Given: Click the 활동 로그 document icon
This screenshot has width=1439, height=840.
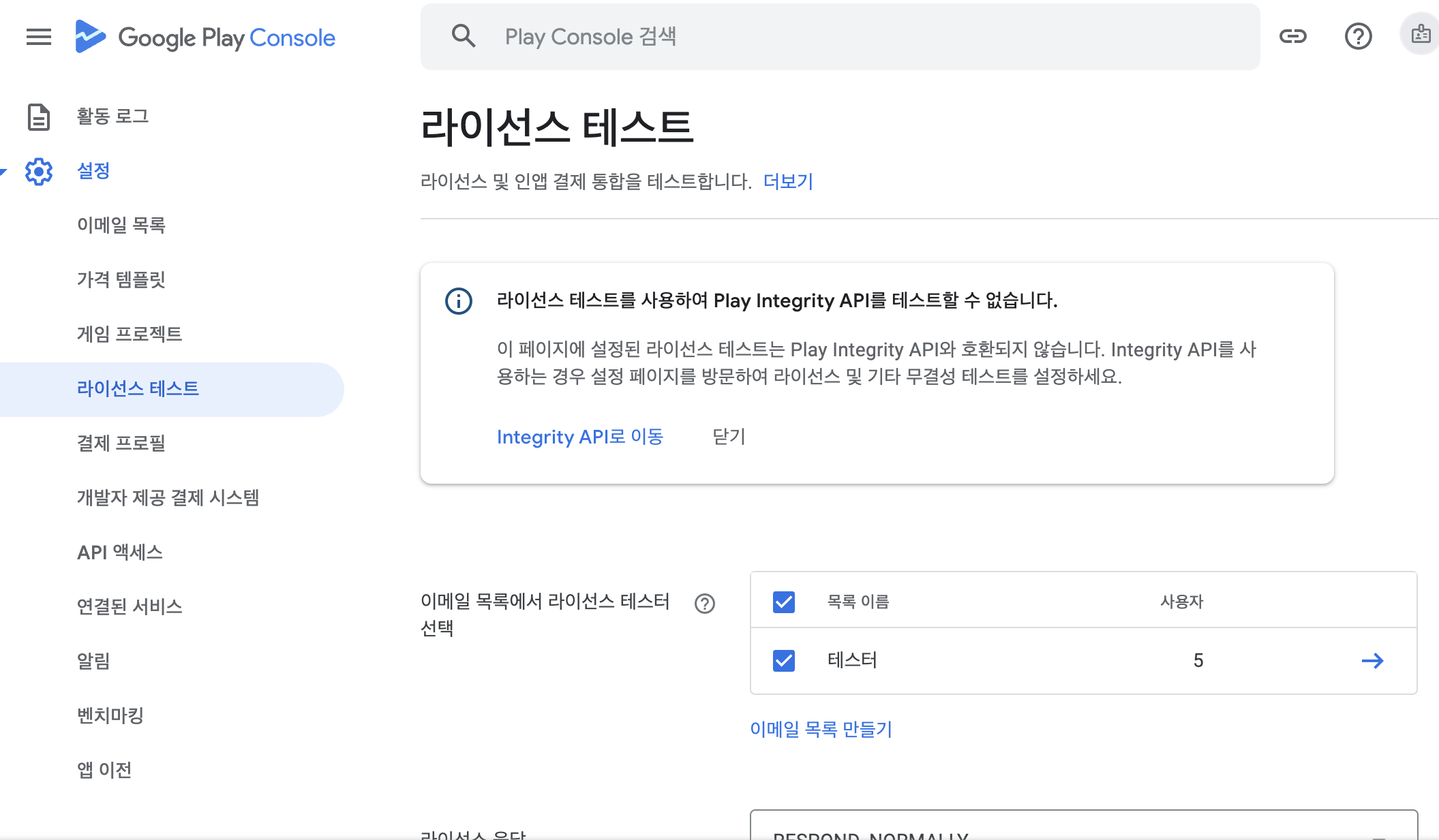Looking at the screenshot, I should 39,116.
